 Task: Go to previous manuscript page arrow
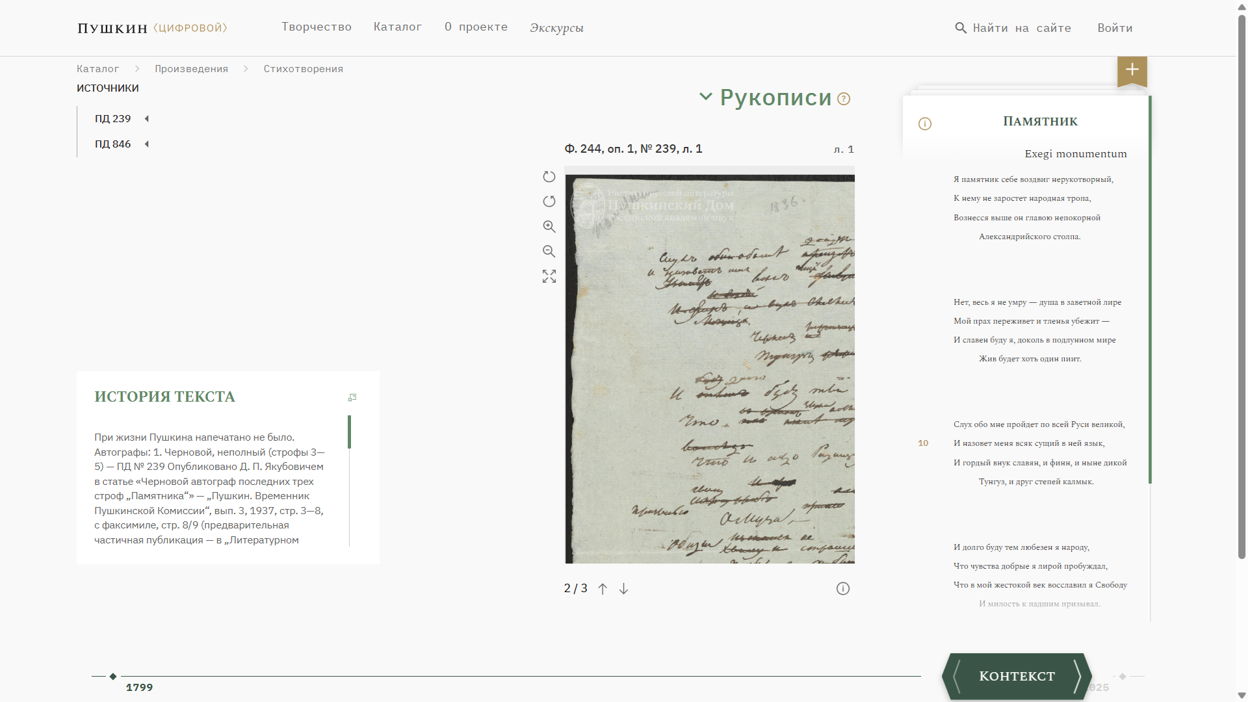602,589
